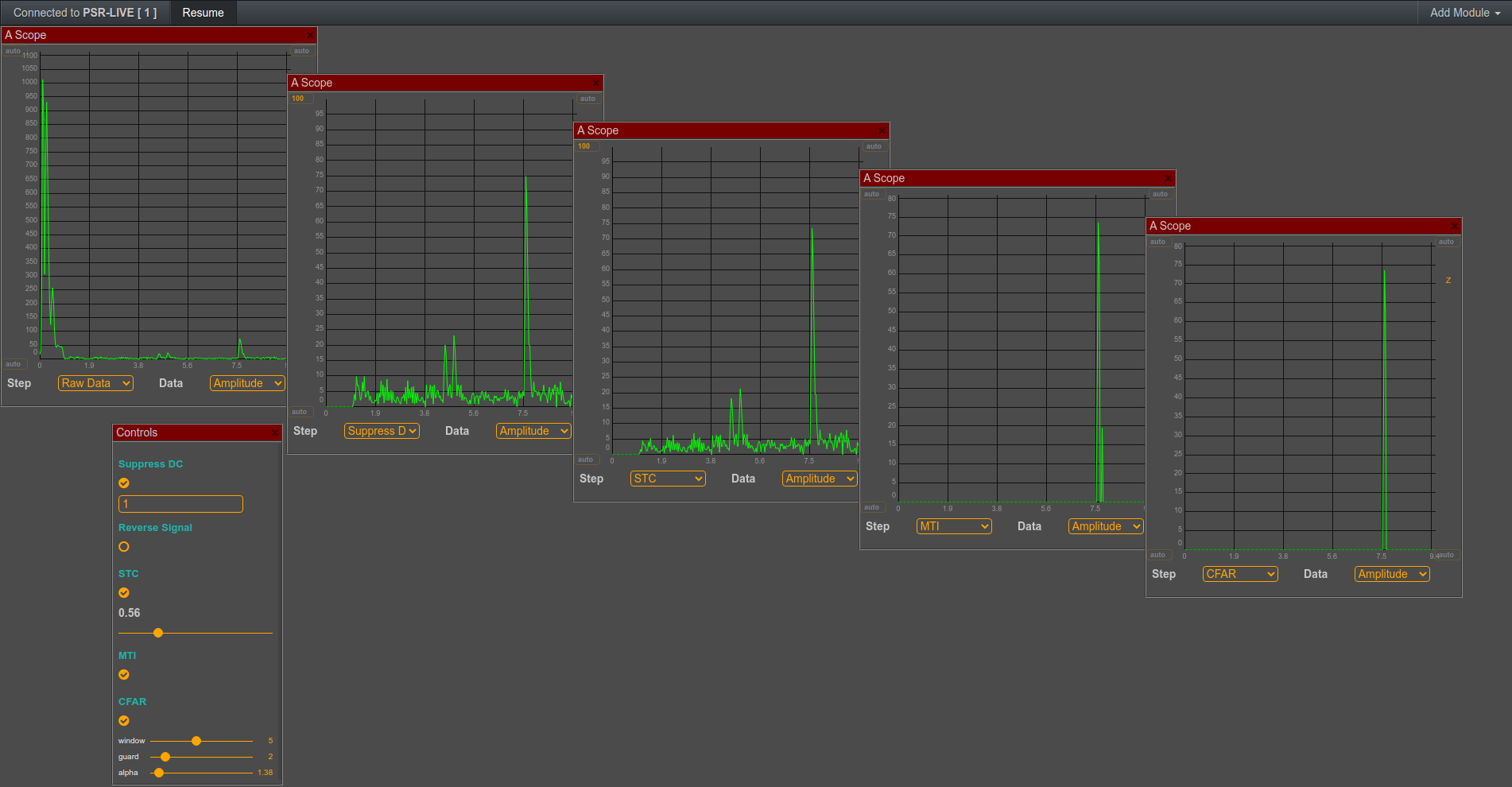The image size is (1512, 787).
Task: Click the STC 0.56 slider handle
Action: [158, 633]
